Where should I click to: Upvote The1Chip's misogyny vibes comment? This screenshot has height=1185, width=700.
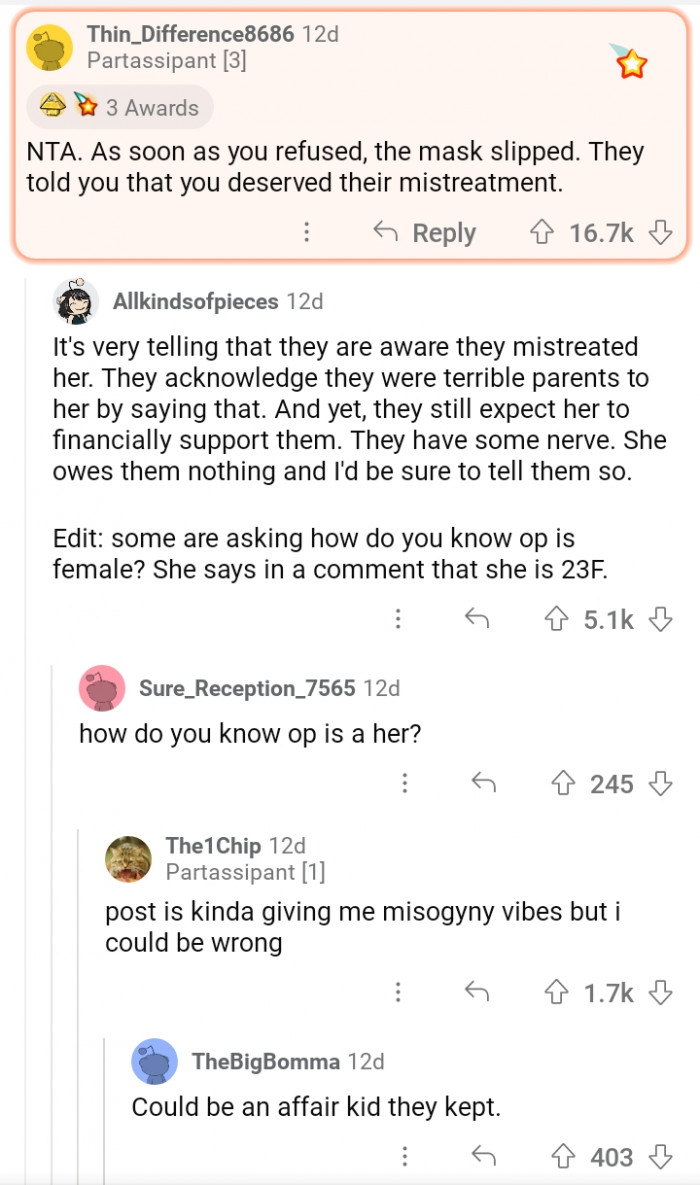pos(556,992)
